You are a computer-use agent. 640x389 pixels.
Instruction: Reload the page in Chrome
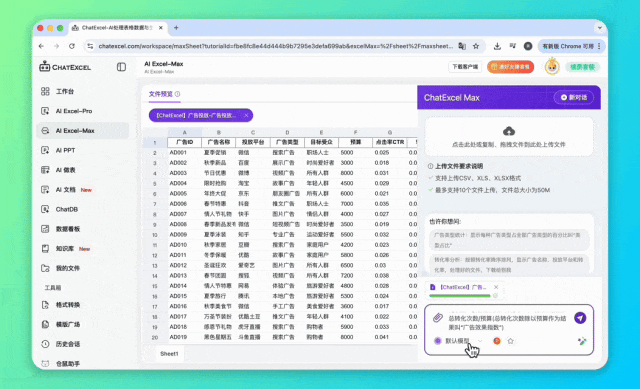click(72, 46)
